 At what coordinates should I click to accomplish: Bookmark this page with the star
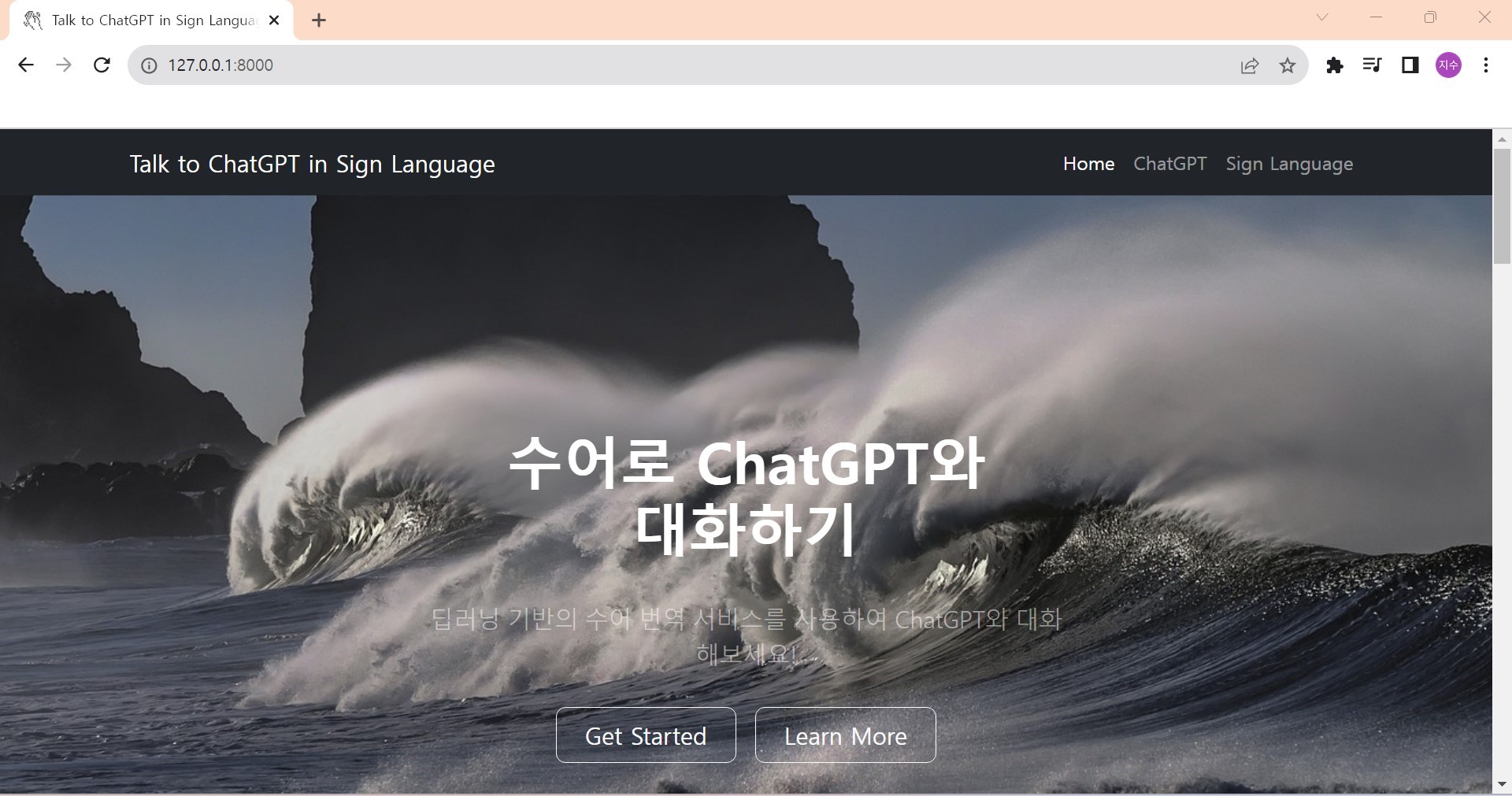click(x=1288, y=65)
